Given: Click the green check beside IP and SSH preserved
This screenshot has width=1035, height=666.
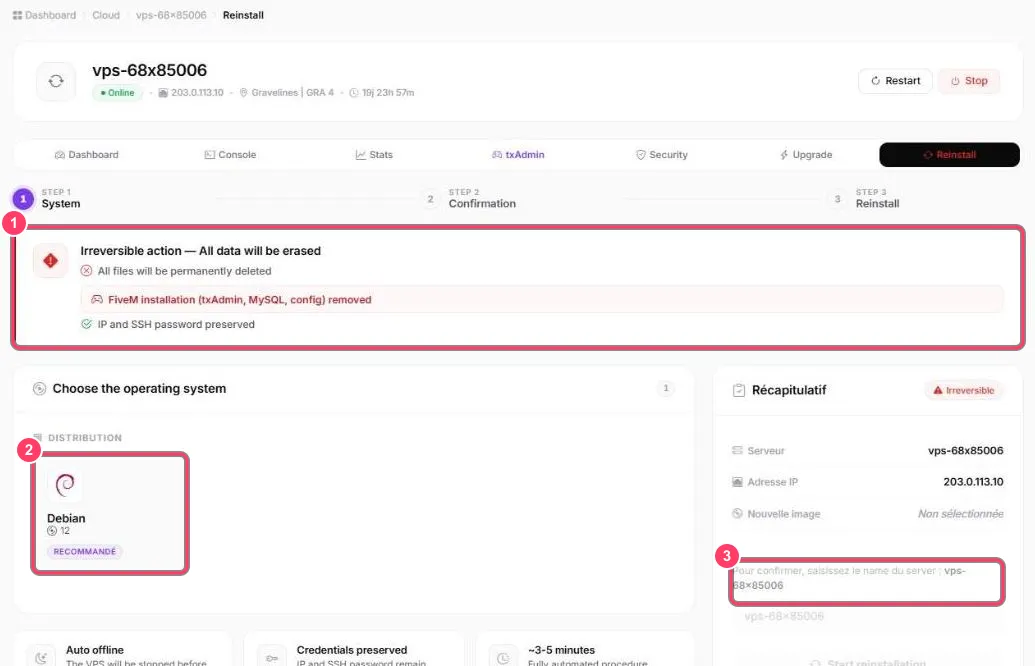Looking at the screenshot, I should 86,324.
